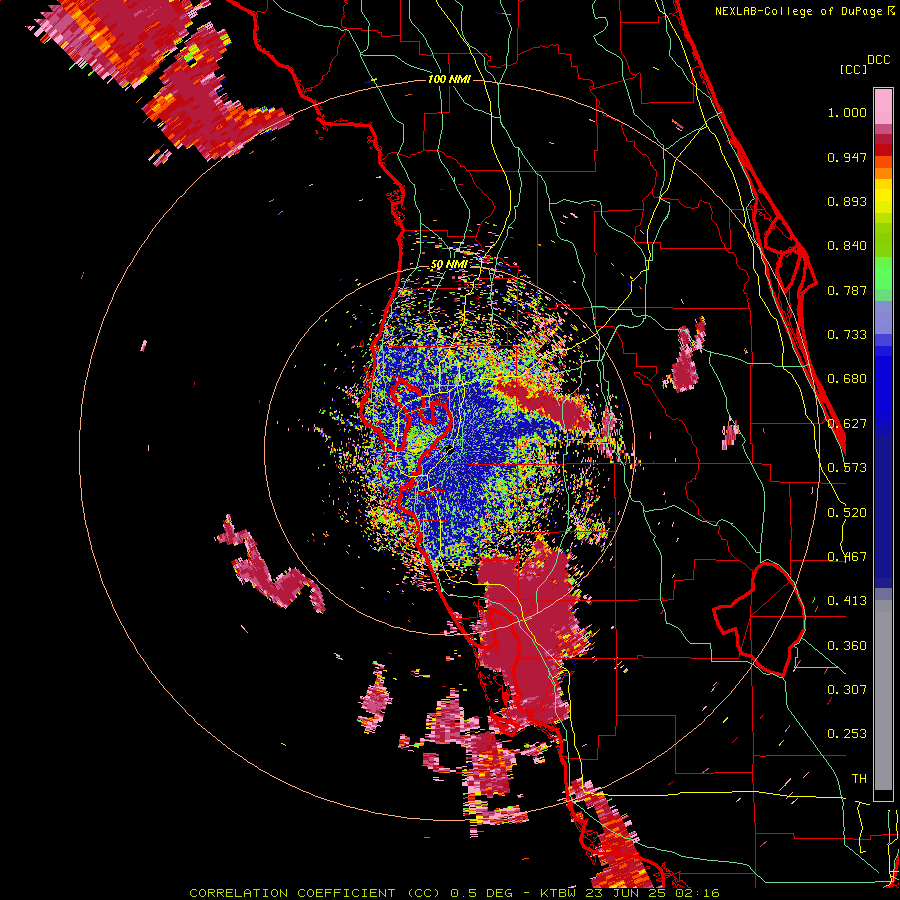Viewport: 900px width, 900px height.
Task: Click the TH threshold label on the scale
Action: pyautogui.click(x=859, y=779)
